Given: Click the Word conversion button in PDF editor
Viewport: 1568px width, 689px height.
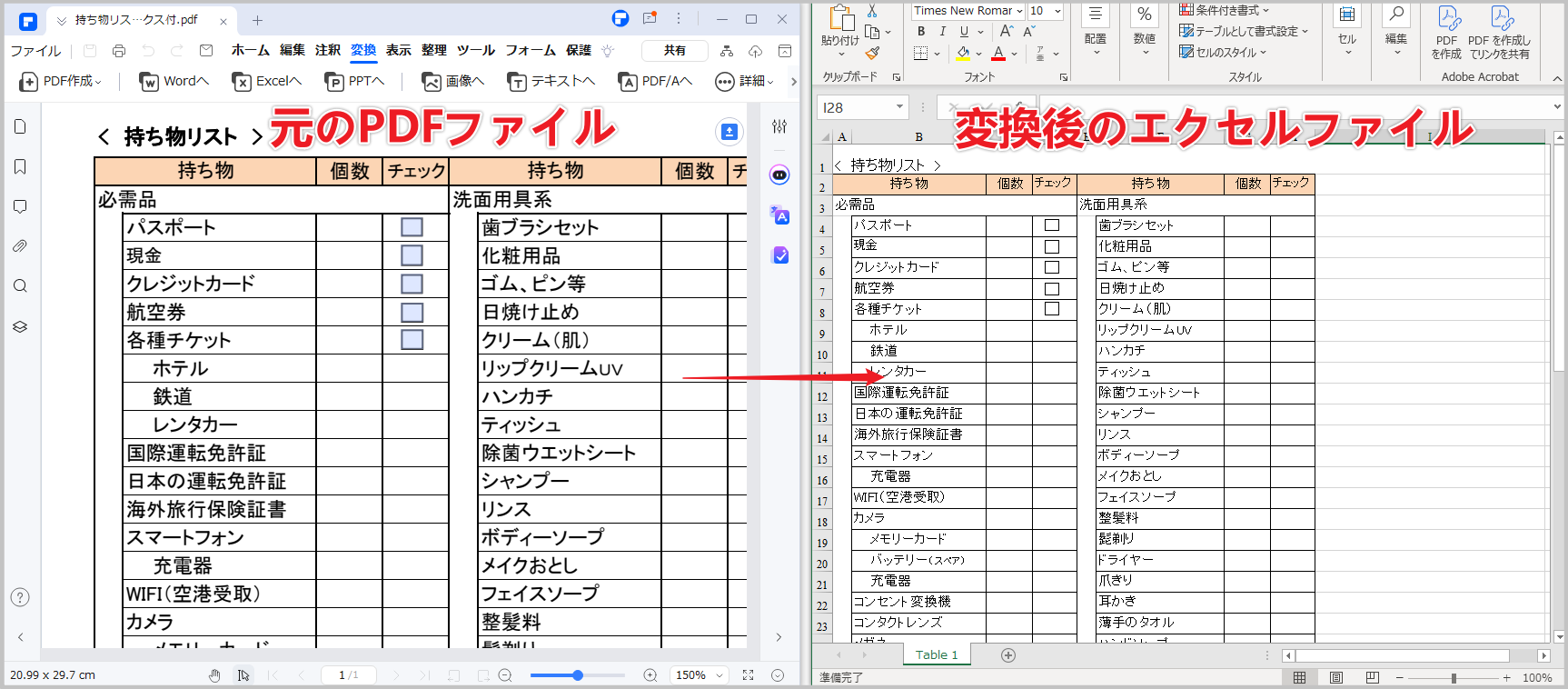Looking at the screenshot, I should tap(174, 82).
